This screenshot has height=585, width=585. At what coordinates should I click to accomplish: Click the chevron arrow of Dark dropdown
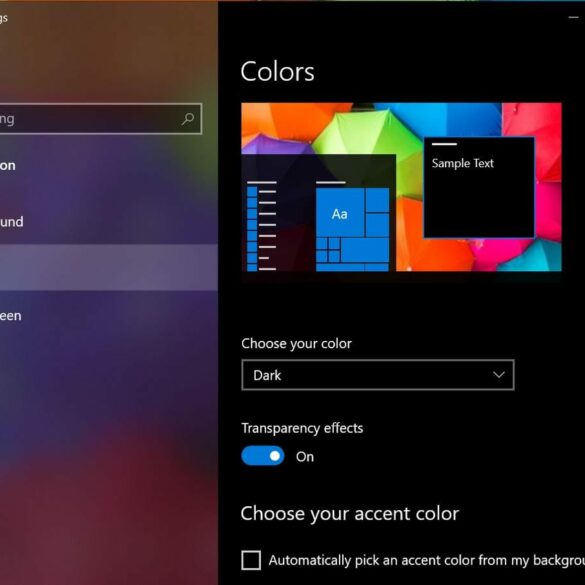tap(498, 375)
